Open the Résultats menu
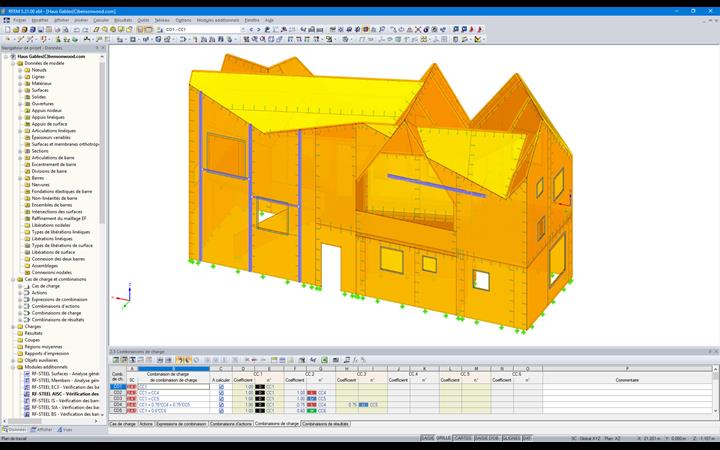Screen dimensions: 720x450 [x=123, y=20]
